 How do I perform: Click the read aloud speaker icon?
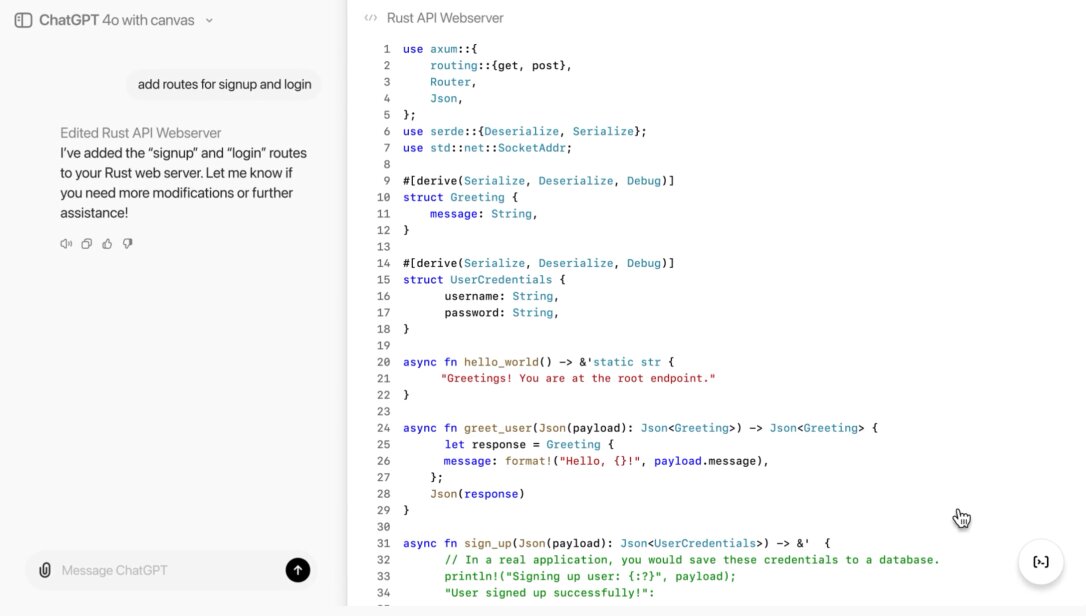66,243
